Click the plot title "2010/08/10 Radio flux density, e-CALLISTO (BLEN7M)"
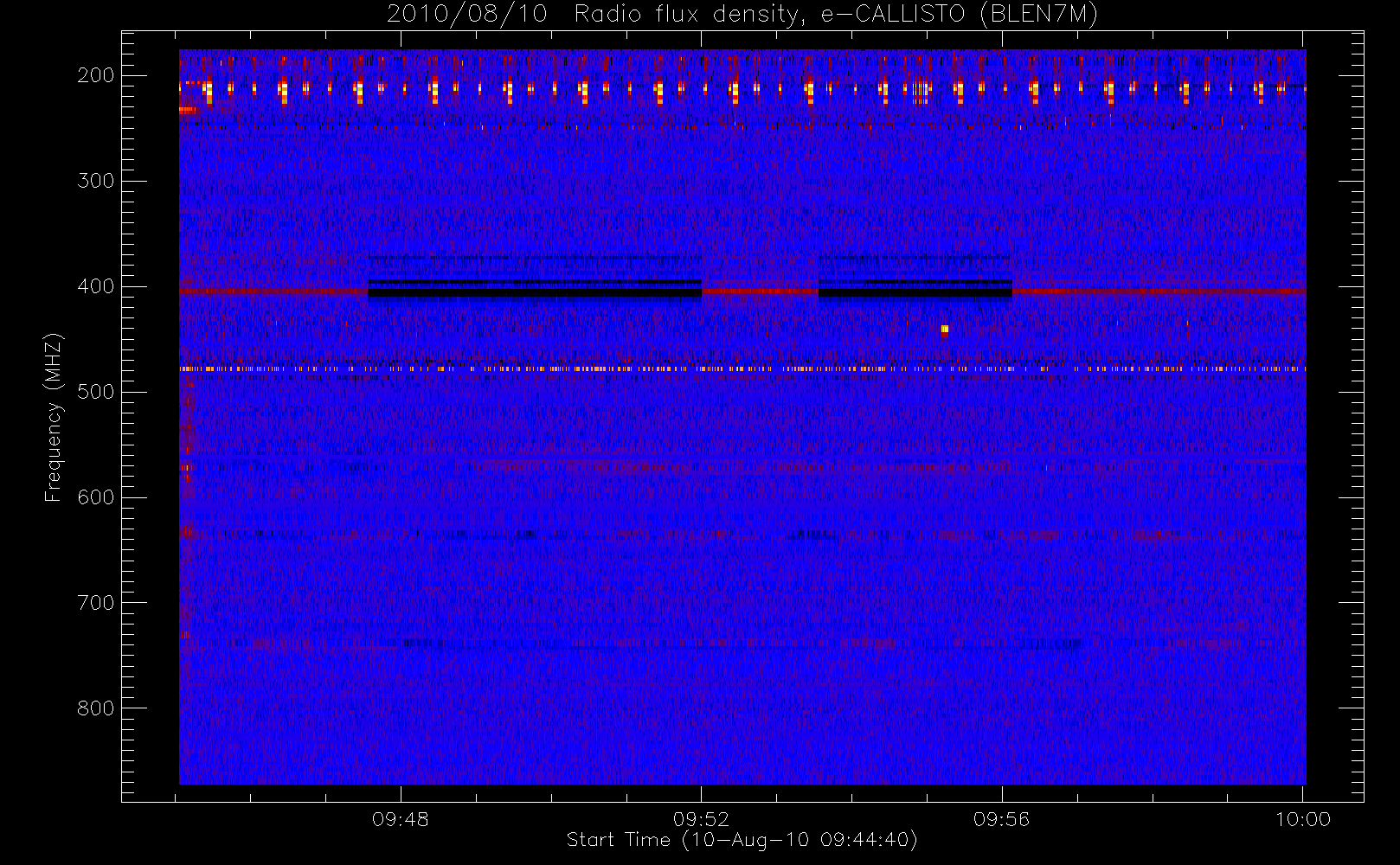The image size is (1400, 865). click(x=742, y=15)
